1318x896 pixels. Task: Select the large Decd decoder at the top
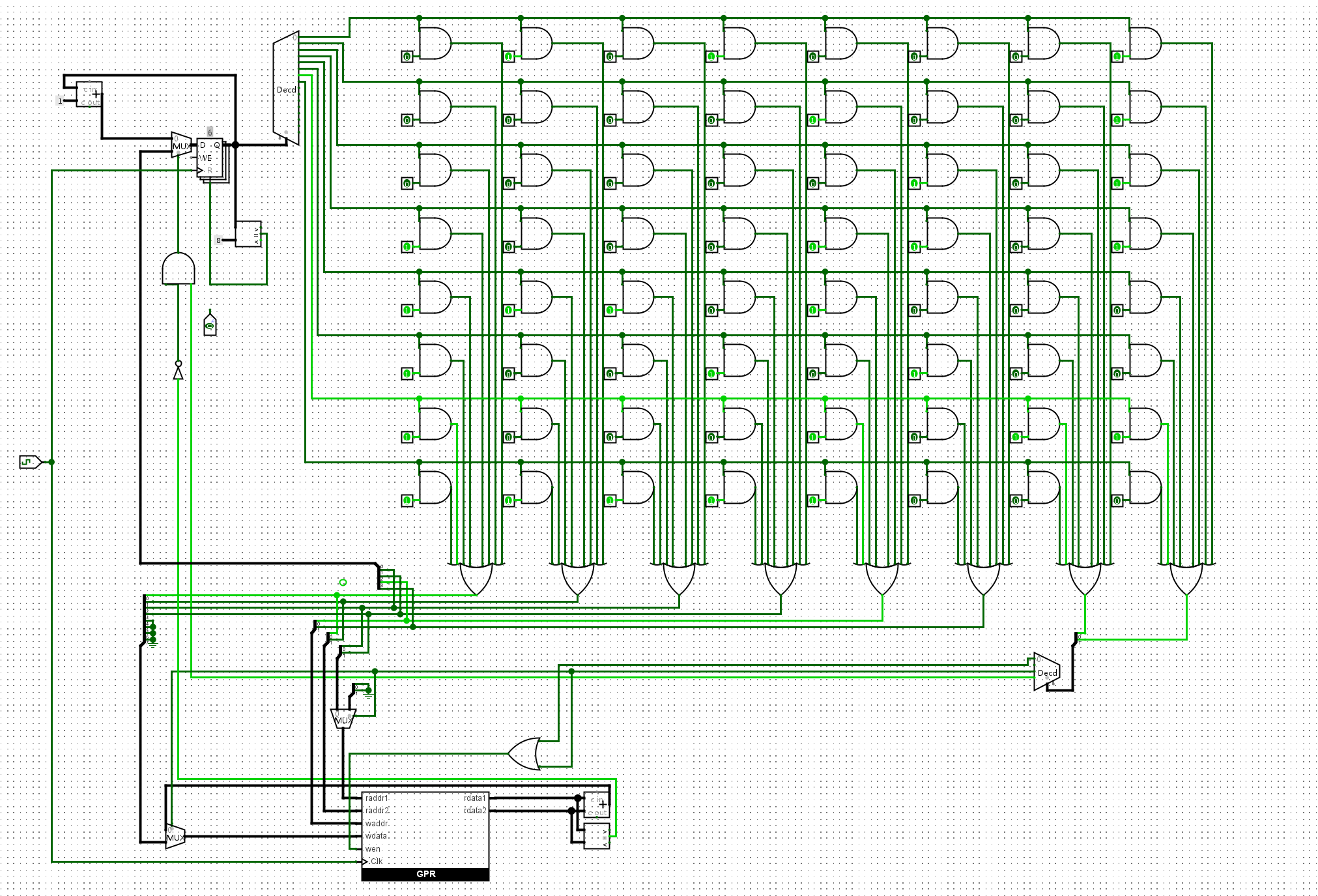coord(286,89)
